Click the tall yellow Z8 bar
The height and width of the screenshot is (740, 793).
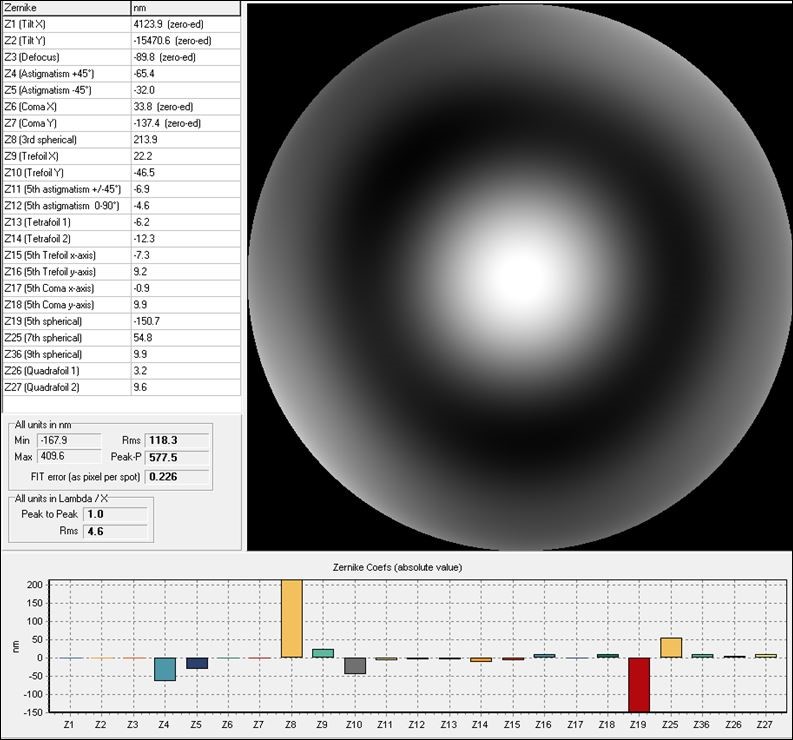coord(292,618)
